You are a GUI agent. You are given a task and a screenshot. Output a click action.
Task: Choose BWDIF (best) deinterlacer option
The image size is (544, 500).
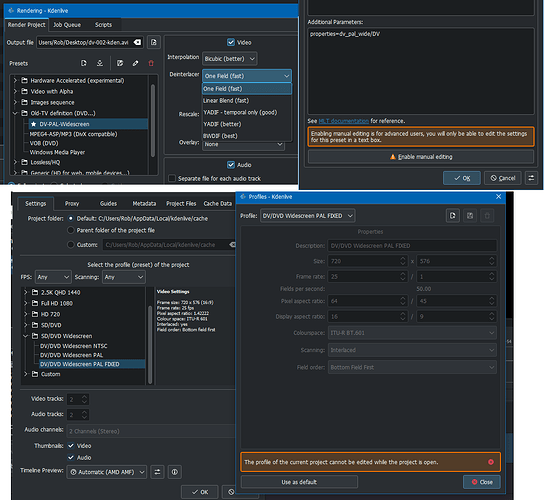click(247, 136)
